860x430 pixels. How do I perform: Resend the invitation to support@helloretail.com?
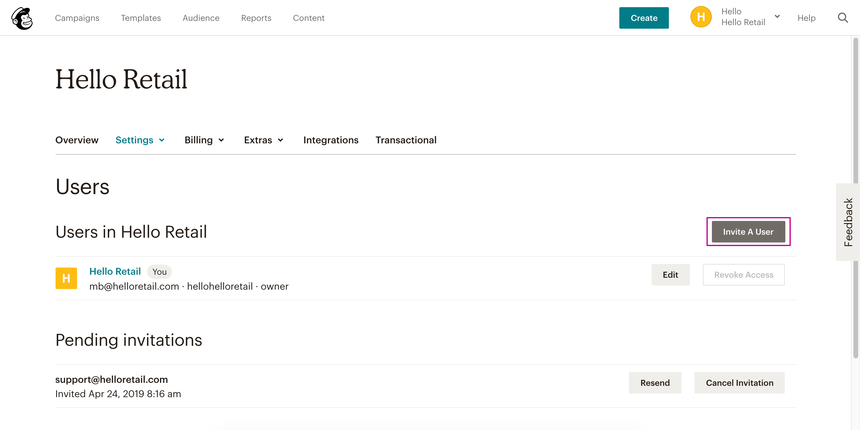[x=655, y=383]
